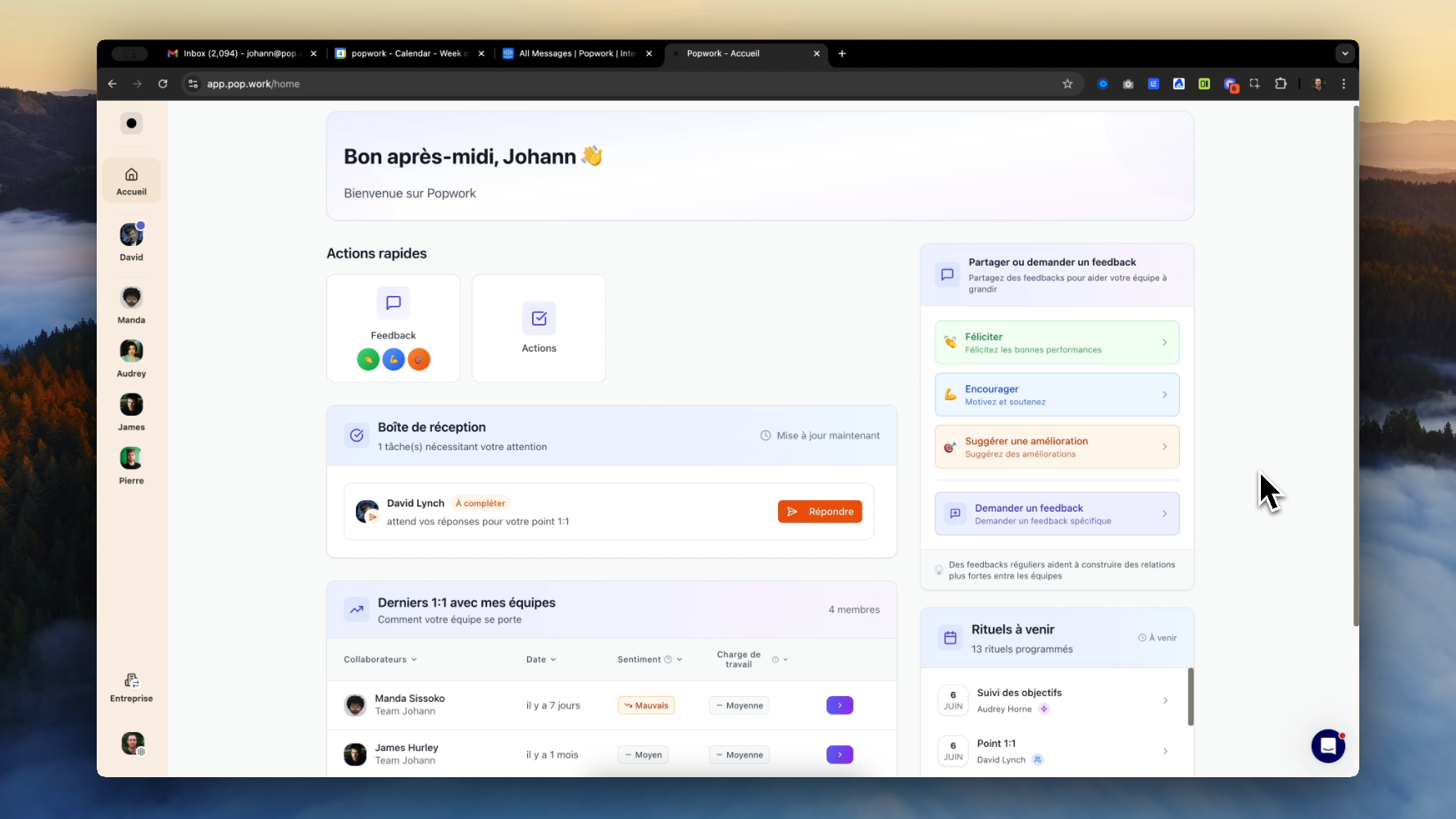
Task: Click the browser extensions puzzle icon
Action: click(x=1281, y=84)
